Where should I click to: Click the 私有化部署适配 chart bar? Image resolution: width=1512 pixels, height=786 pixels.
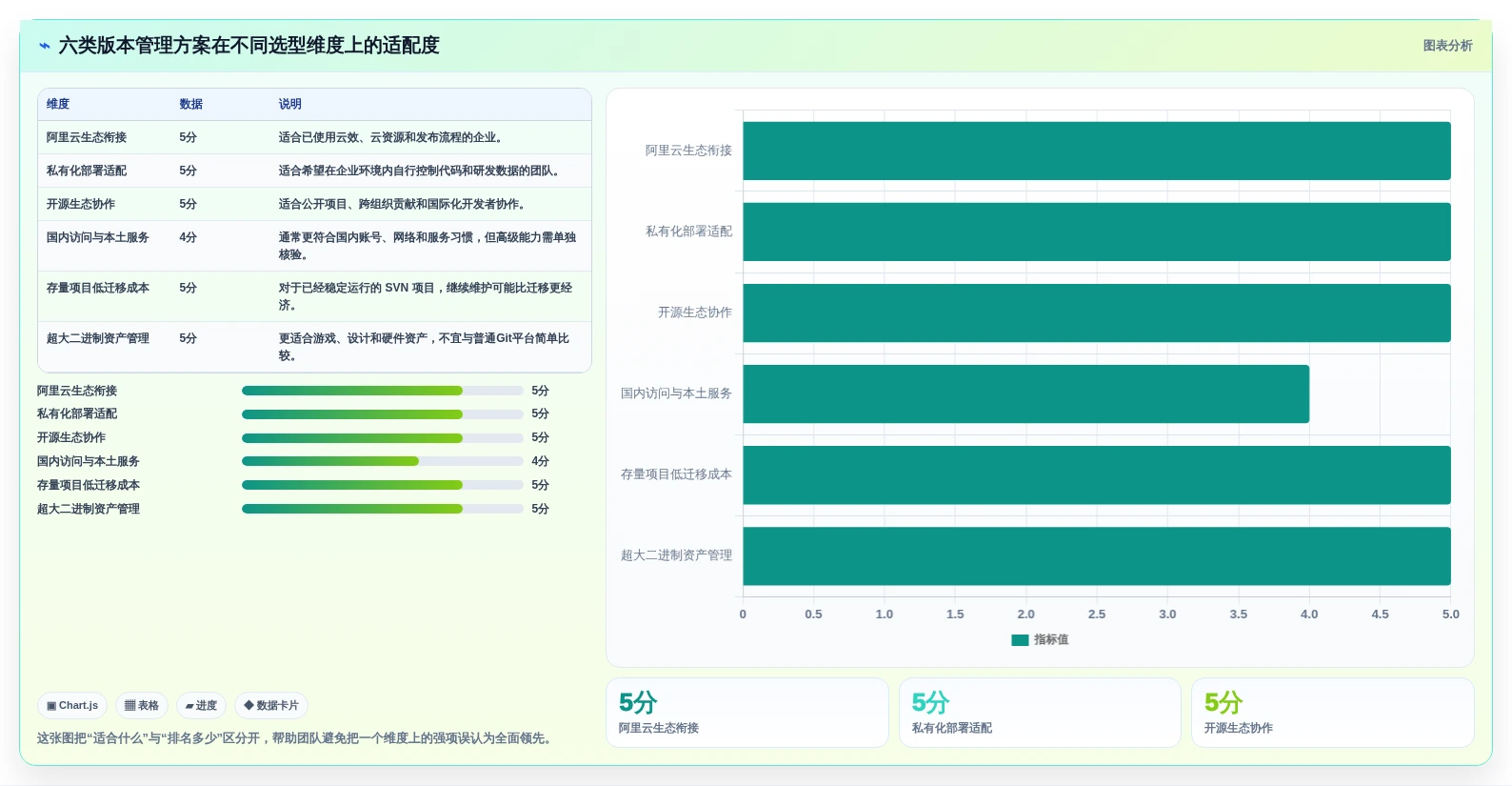click(x=1097, y=232)
